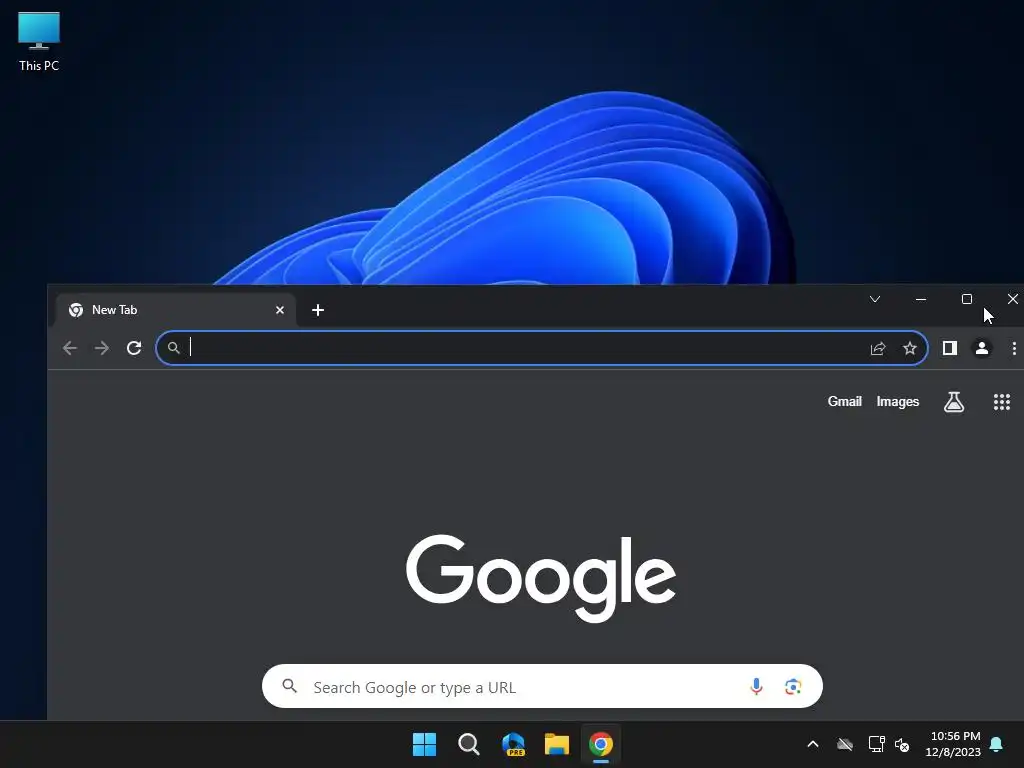Click the Search Google or type a URL box

(x=542, y=686)
